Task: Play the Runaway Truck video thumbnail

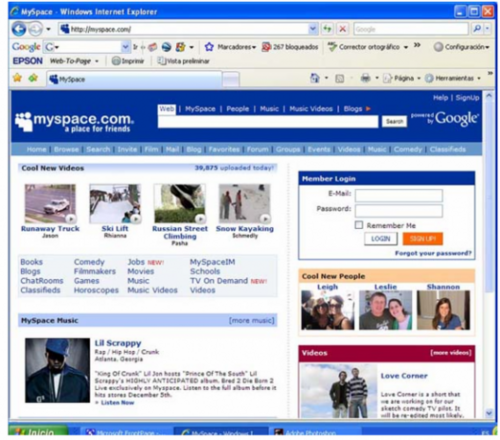Action: (50, 204)
